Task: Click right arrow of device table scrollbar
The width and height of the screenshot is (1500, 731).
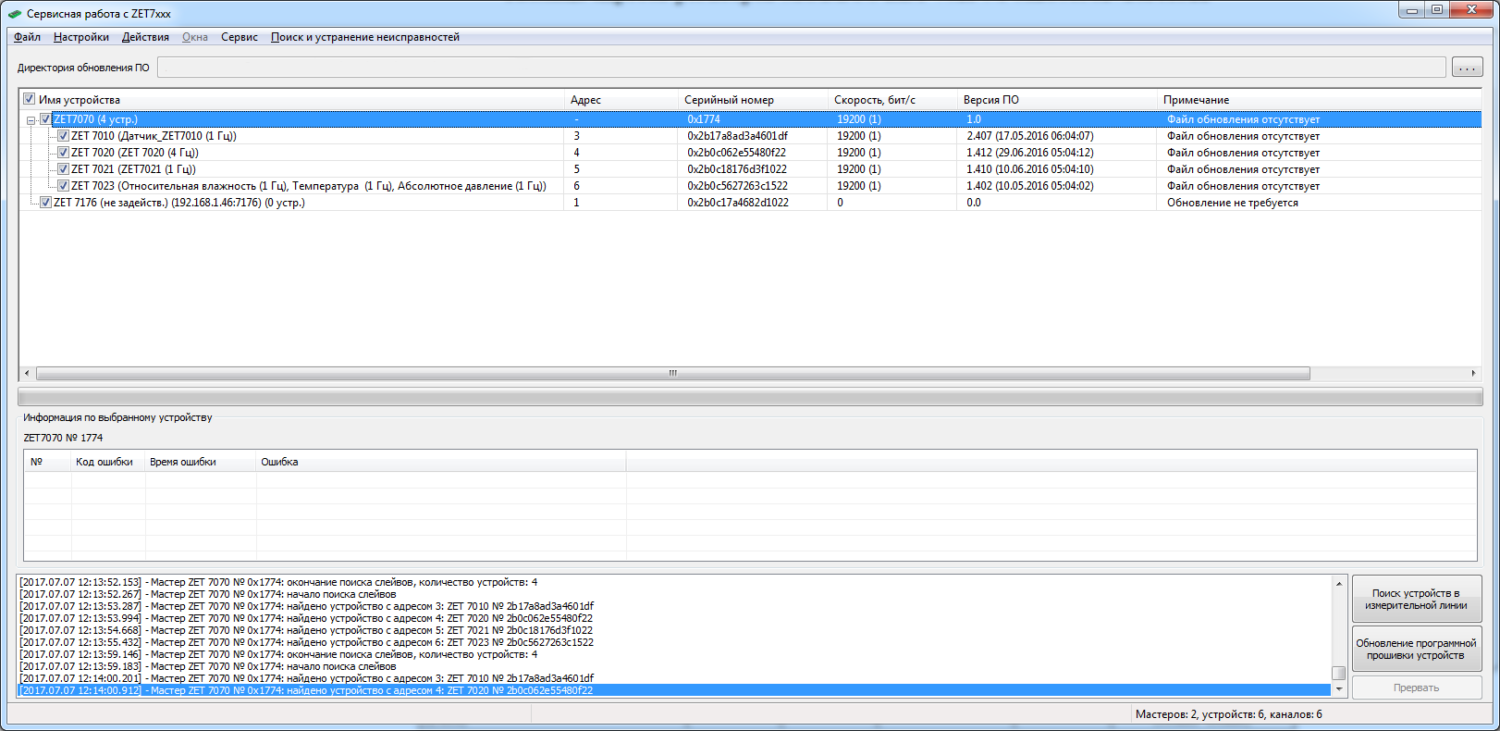Action: point(1473,373)
